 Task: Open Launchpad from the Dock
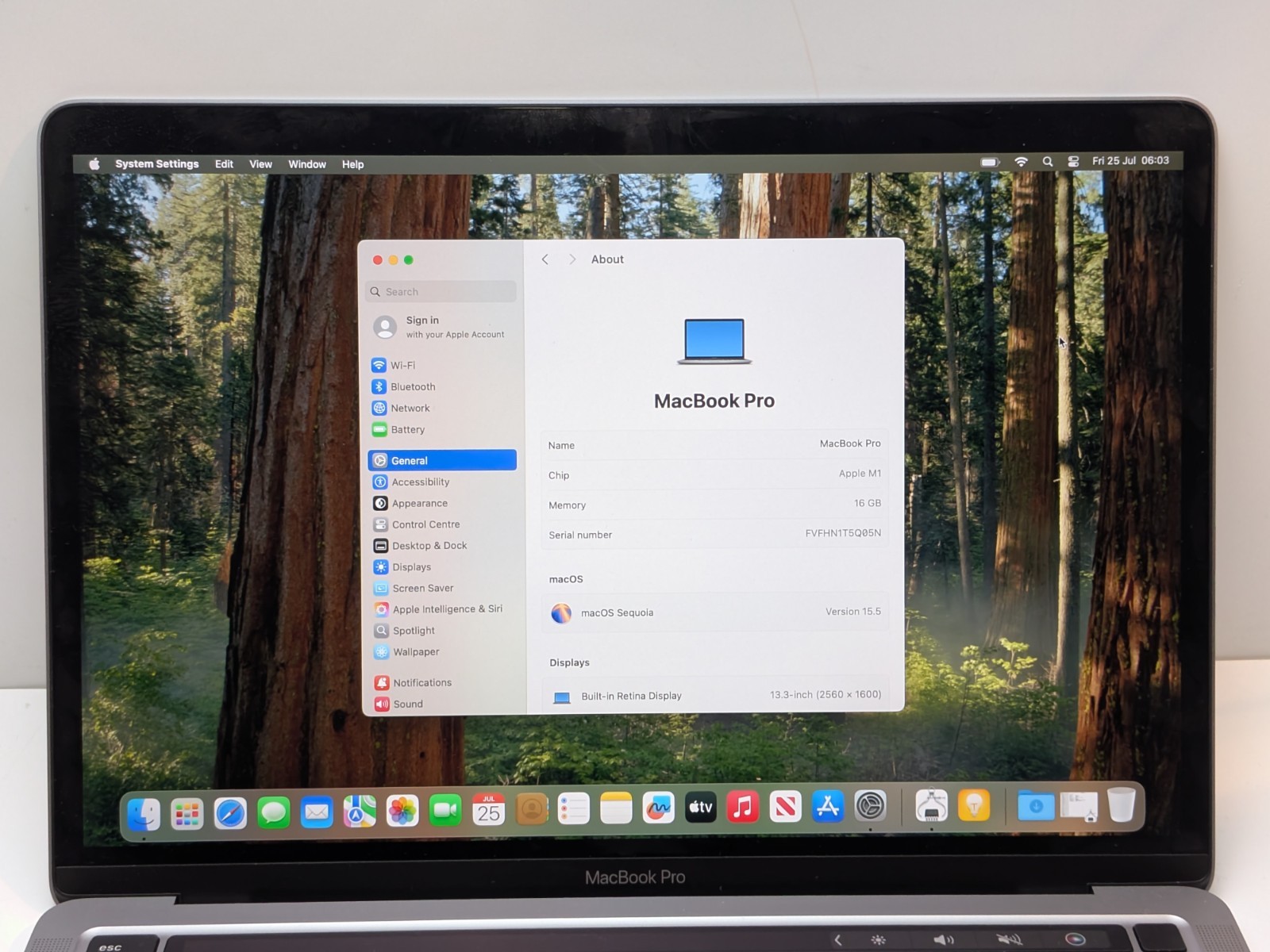click(187, 814)
